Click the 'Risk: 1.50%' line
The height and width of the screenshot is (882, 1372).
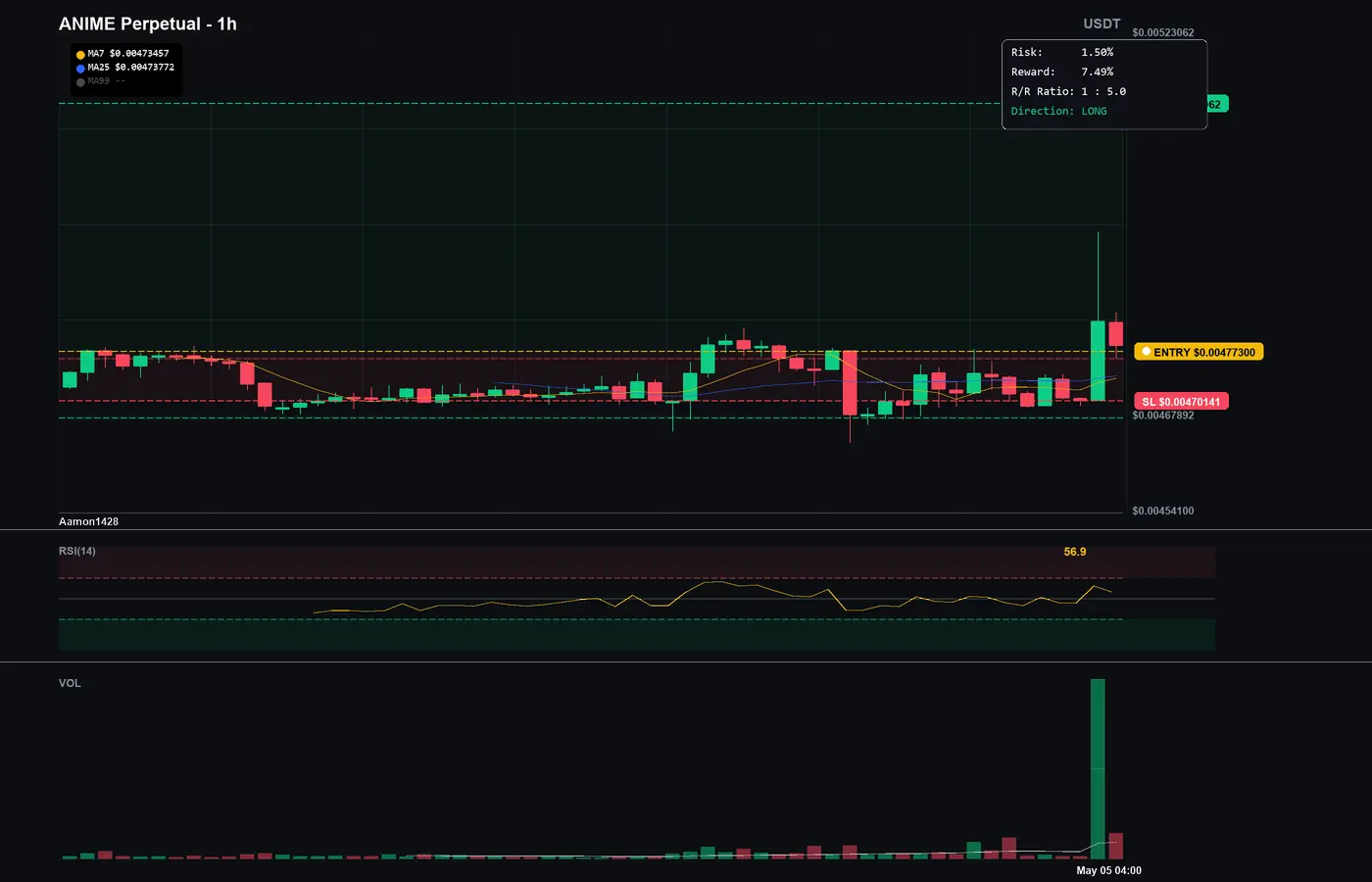[1062, 52]
